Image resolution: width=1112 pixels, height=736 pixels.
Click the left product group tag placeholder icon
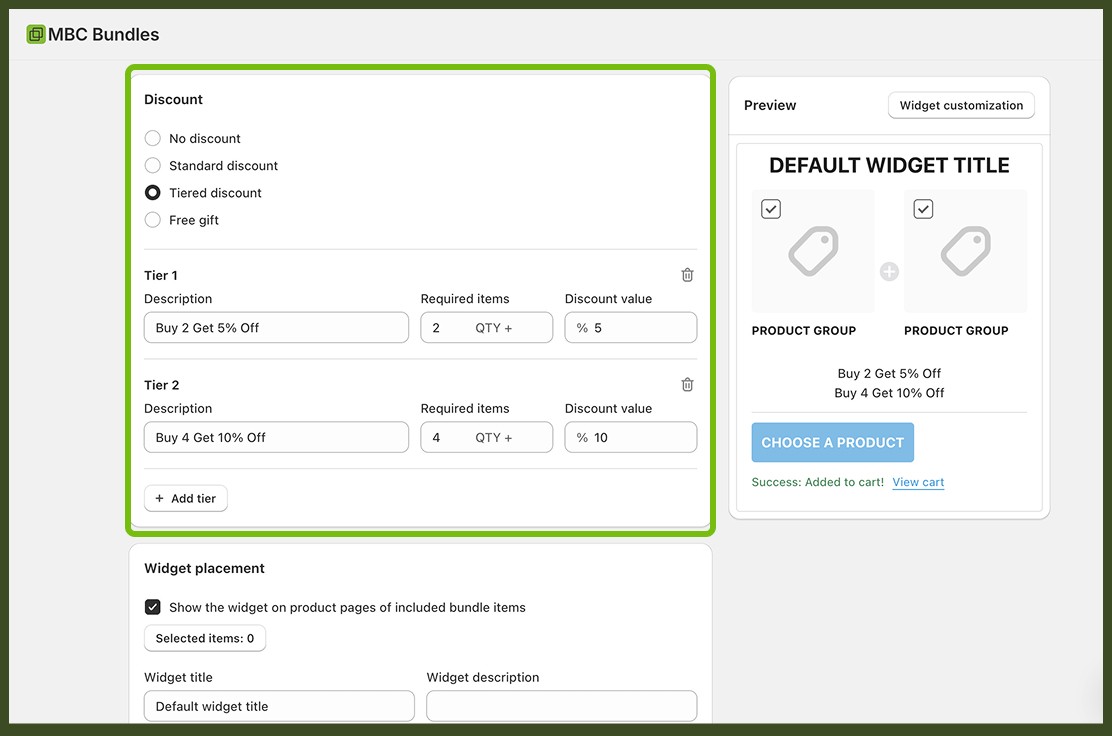point(812,251)
